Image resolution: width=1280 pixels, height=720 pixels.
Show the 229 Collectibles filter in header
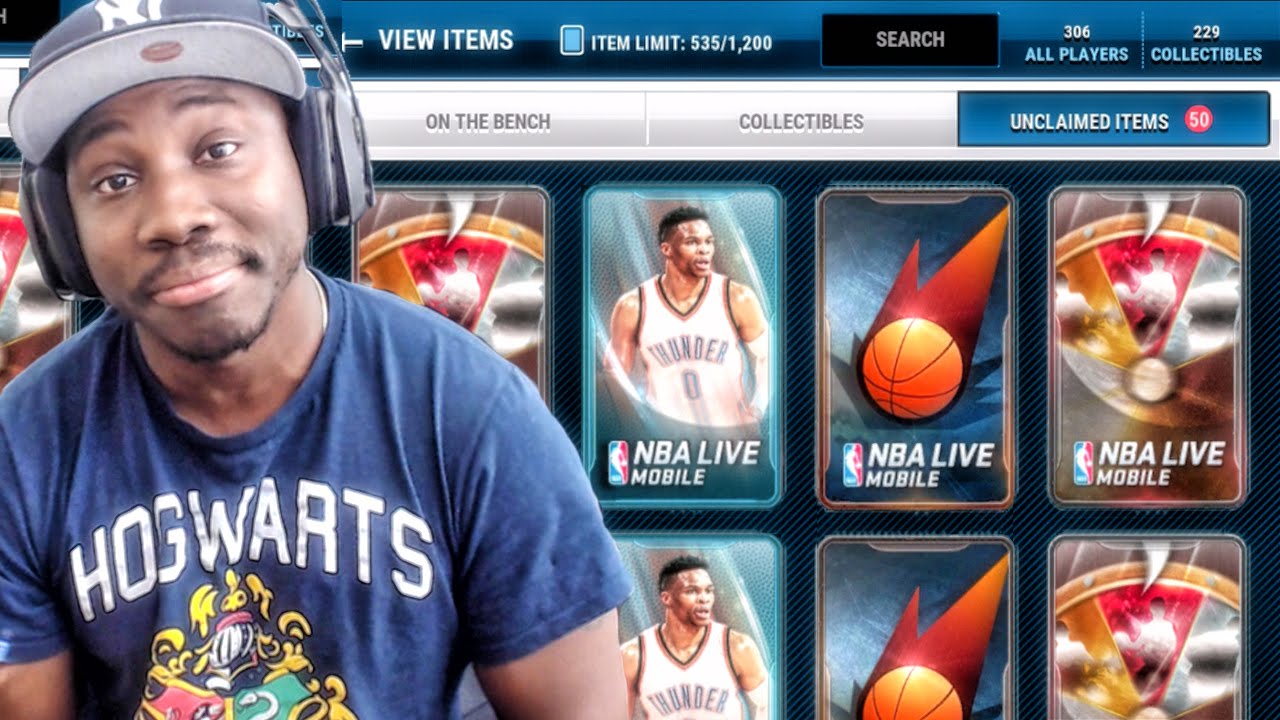tap(1206, 44)
